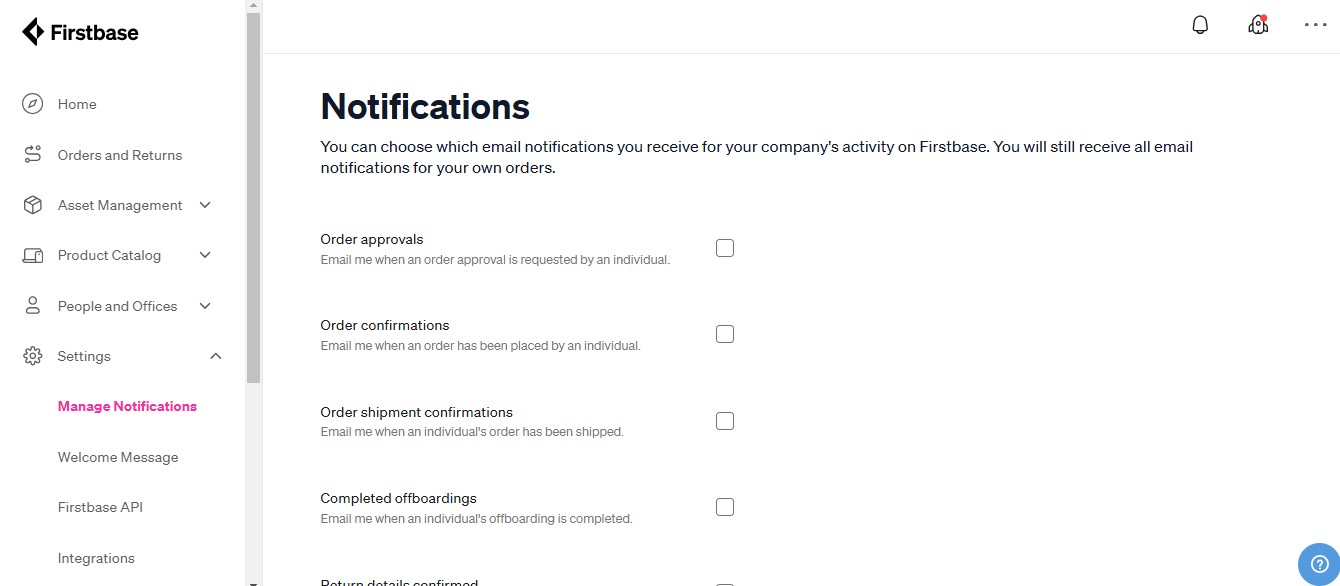Toggle the Completed offboardings checkbox
Viewport: 1340px width, 586px height.
click(x=725, y=507)
